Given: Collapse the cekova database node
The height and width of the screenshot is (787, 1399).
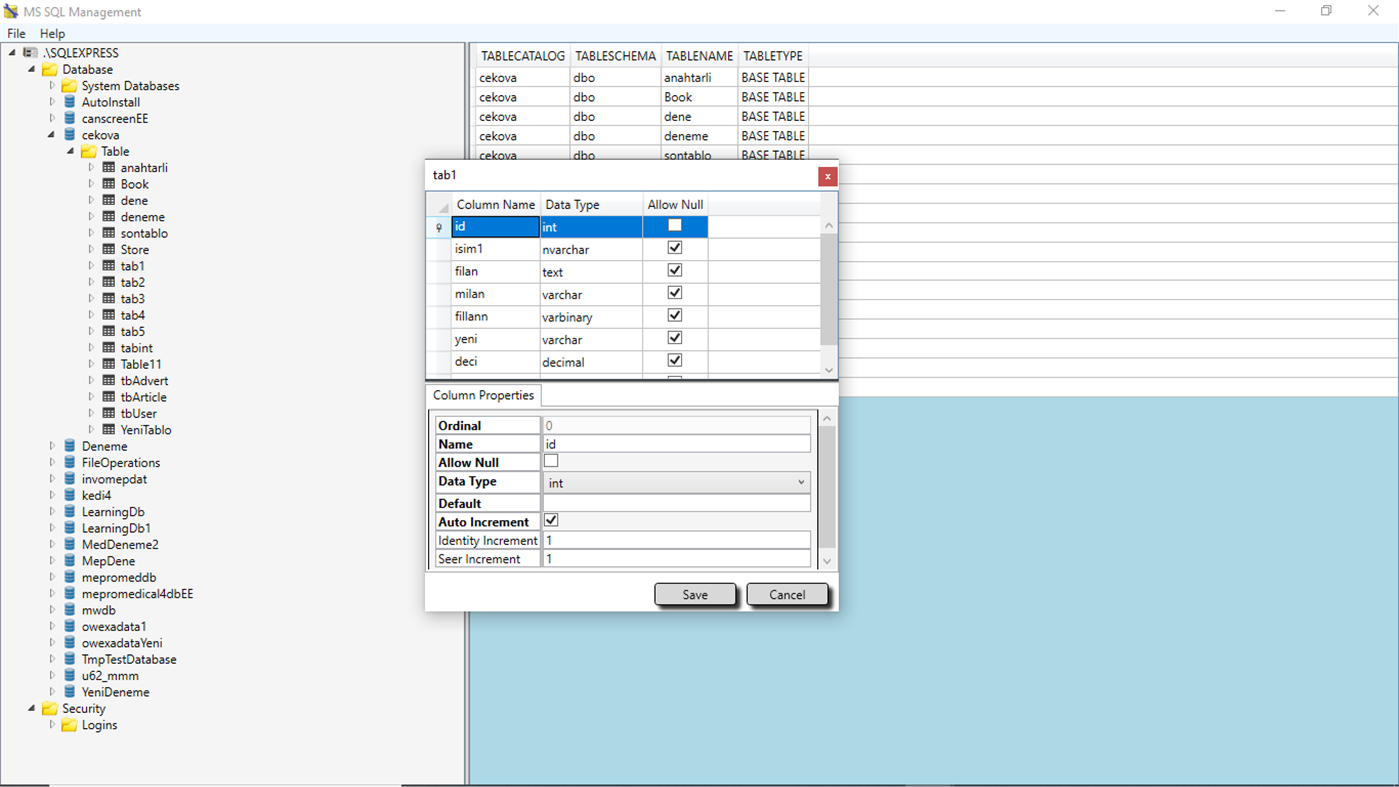Looking at the screenshot, I should pyautogui.click(x=51, y=135).
